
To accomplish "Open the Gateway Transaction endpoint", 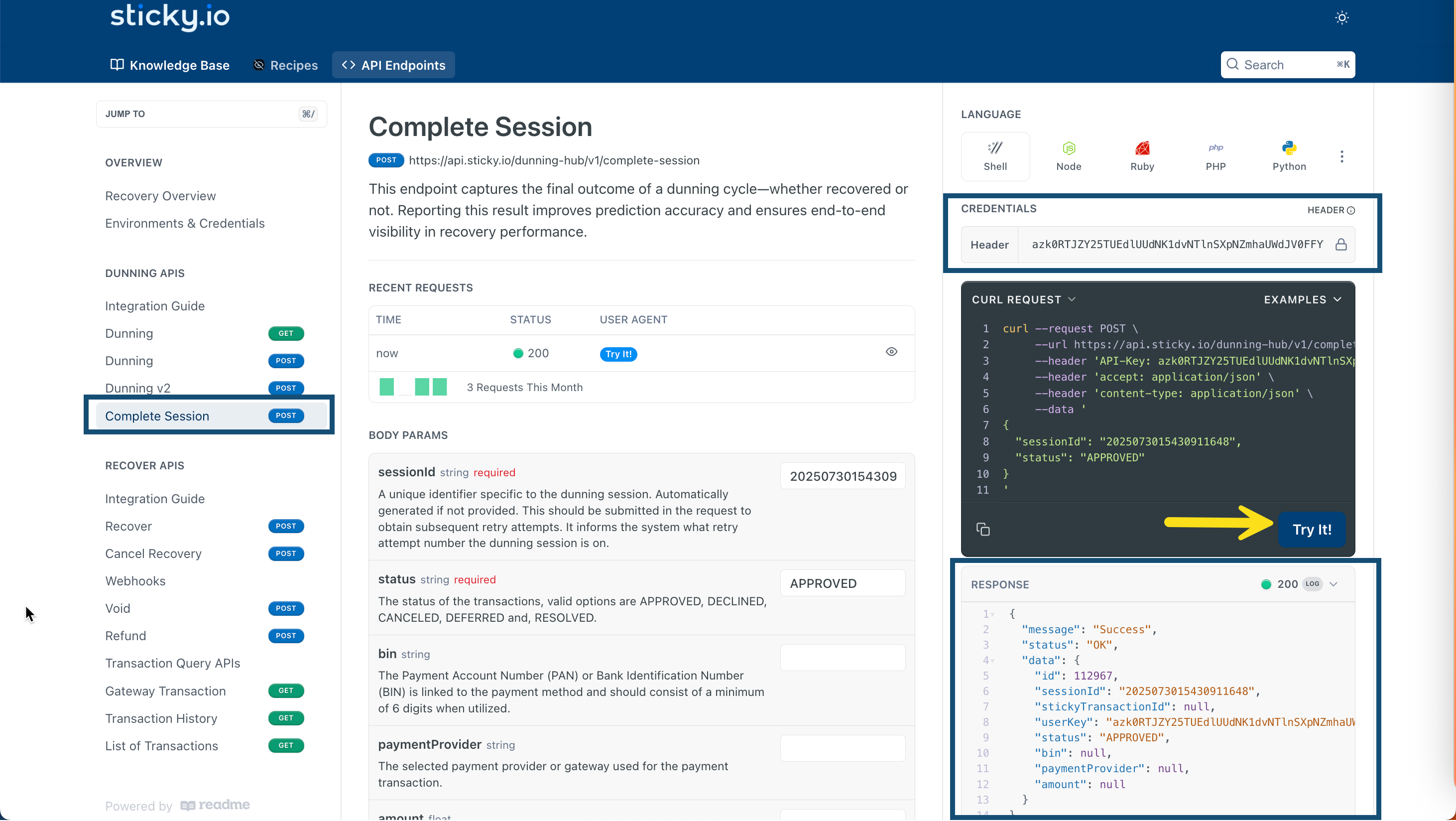I will click(205, 691).
